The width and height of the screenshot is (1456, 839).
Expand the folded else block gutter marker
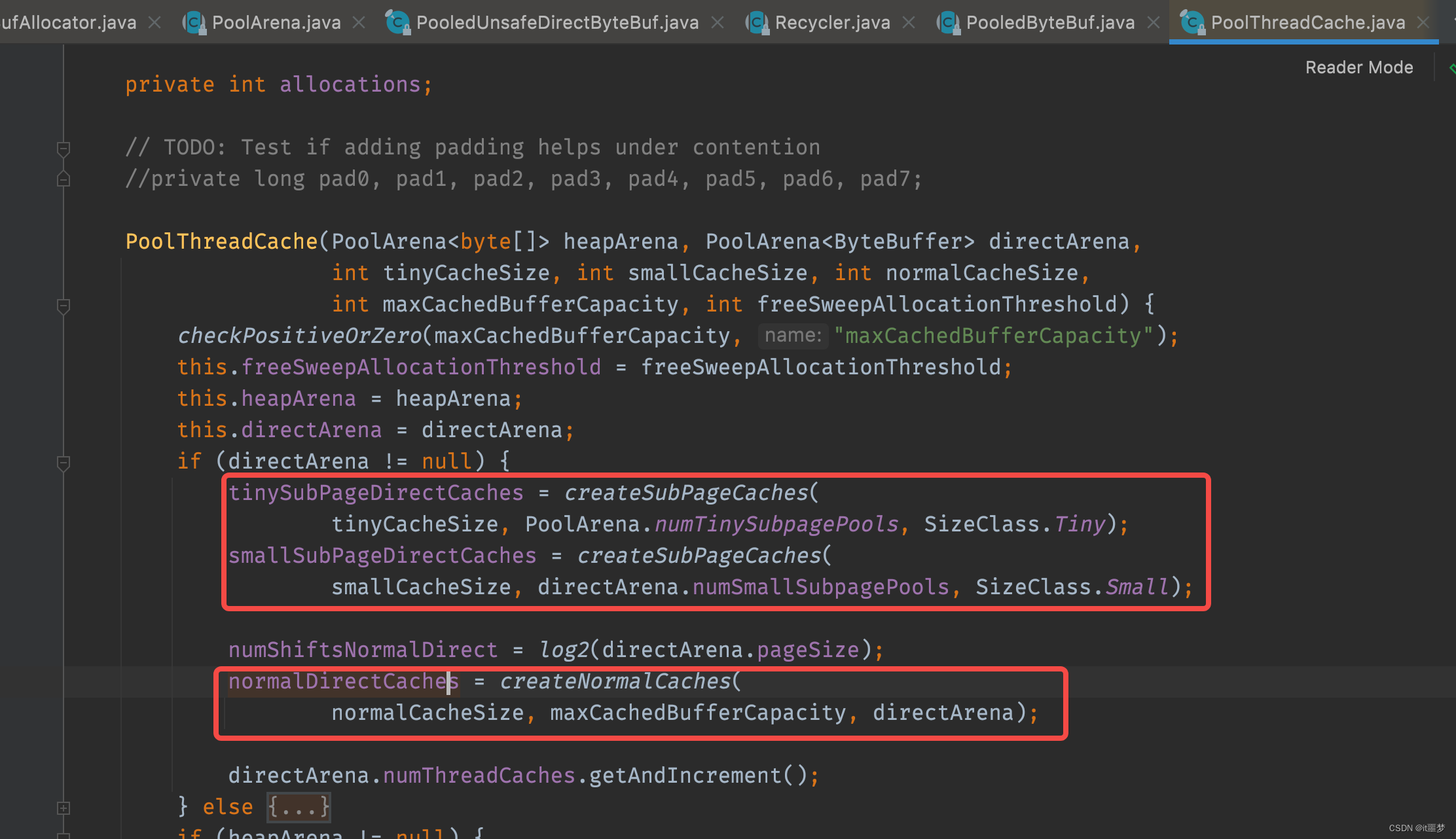(x=64, y=808)
